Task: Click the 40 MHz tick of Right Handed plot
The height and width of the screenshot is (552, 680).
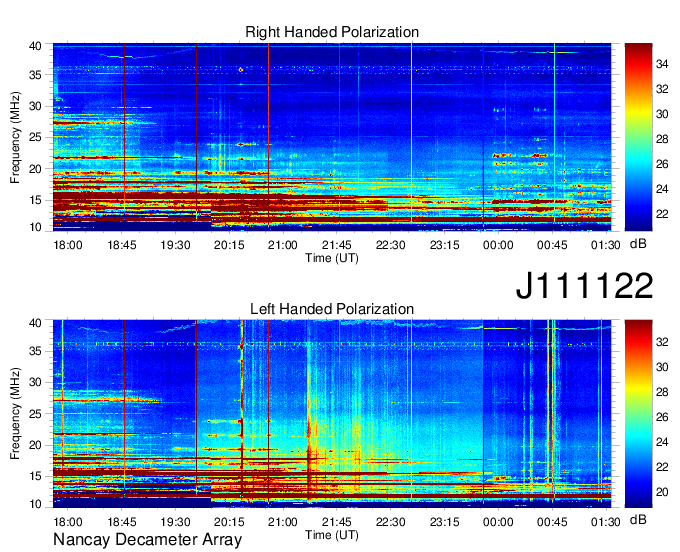Action: (x=35, y=46)
